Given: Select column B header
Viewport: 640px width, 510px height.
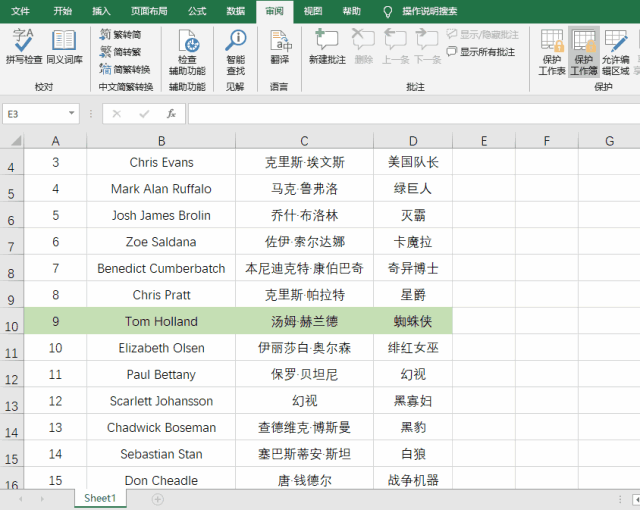Looking at the screenshot, I should (x=161, y=141).
